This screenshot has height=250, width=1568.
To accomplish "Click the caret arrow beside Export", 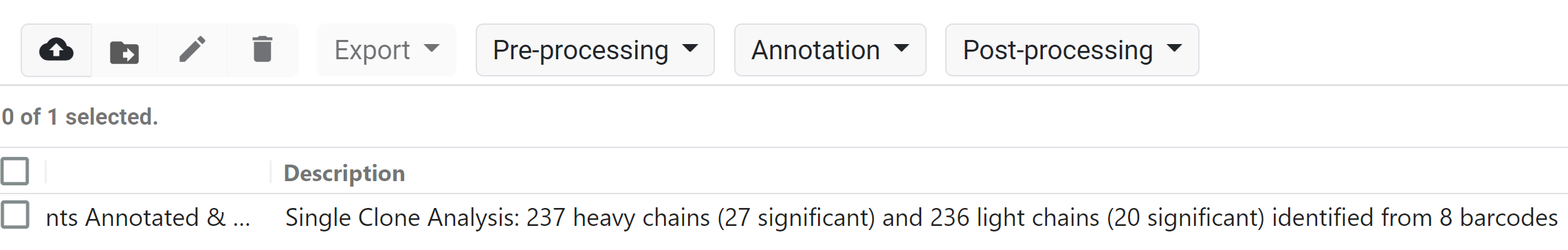I will pyautogui.click(x=432, y=48).
